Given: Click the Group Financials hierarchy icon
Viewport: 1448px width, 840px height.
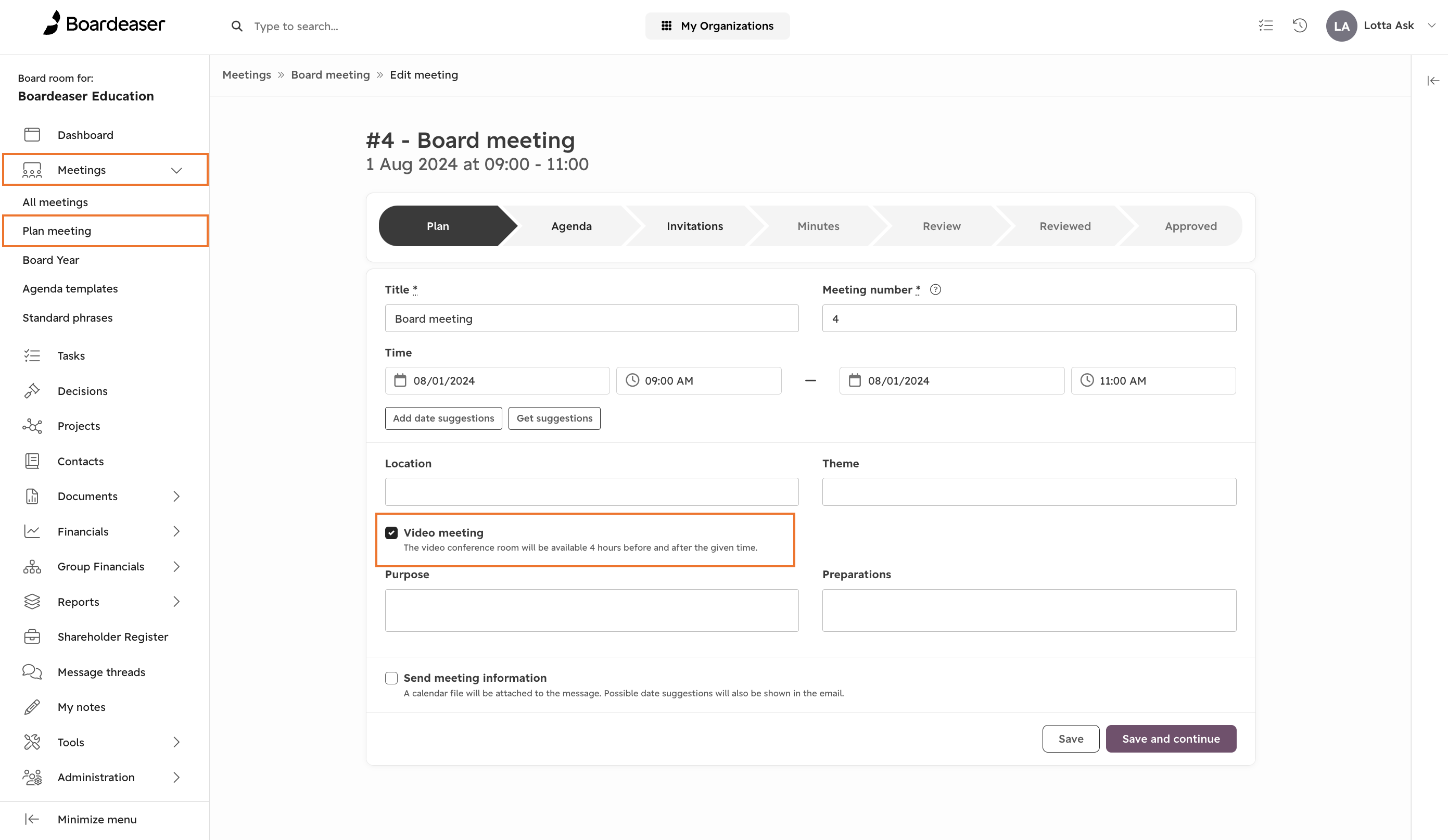Looking at the screenshot, I should [x=32, y=567].
